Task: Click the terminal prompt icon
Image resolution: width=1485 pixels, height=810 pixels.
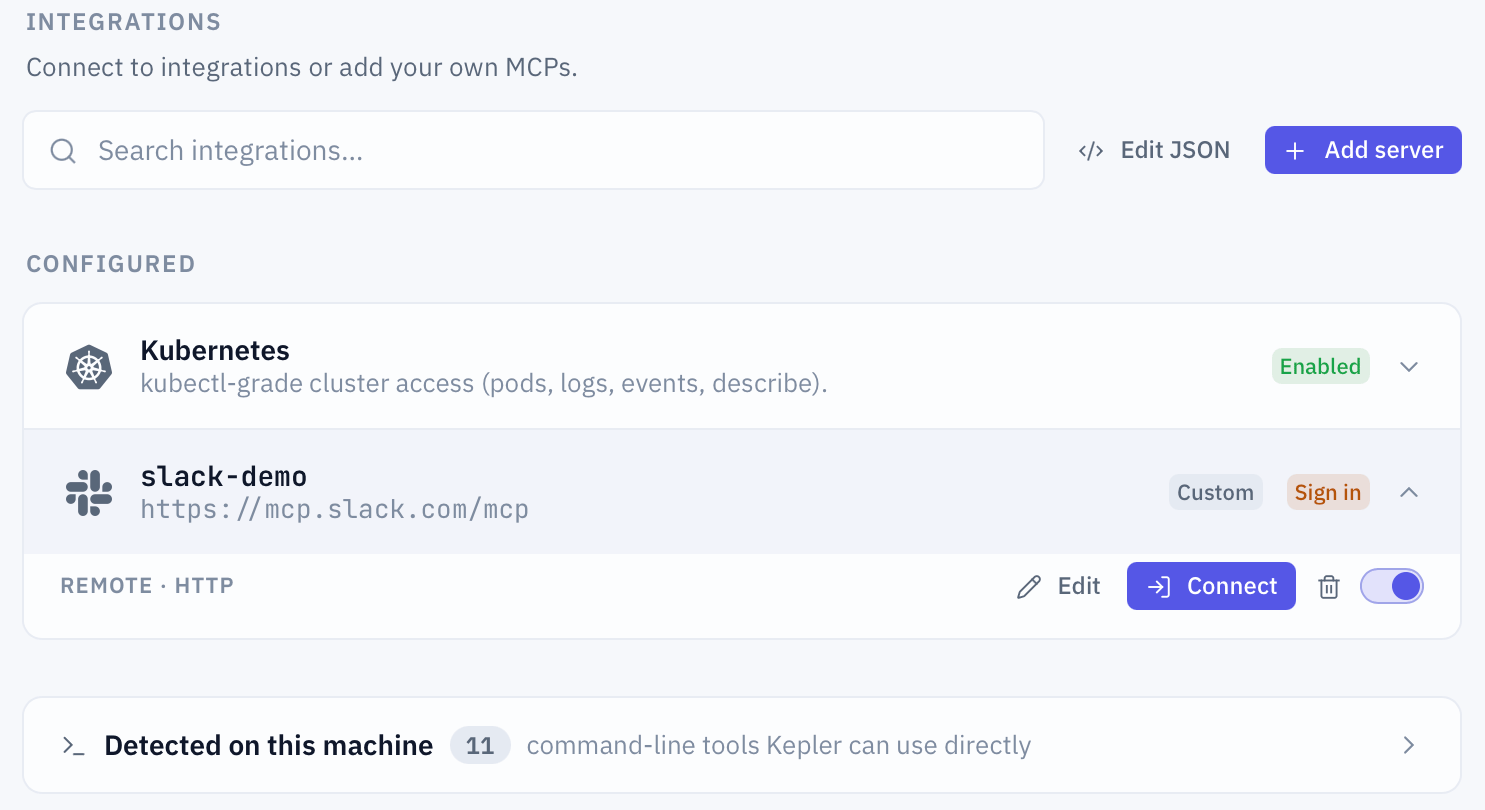Action: 73,746
